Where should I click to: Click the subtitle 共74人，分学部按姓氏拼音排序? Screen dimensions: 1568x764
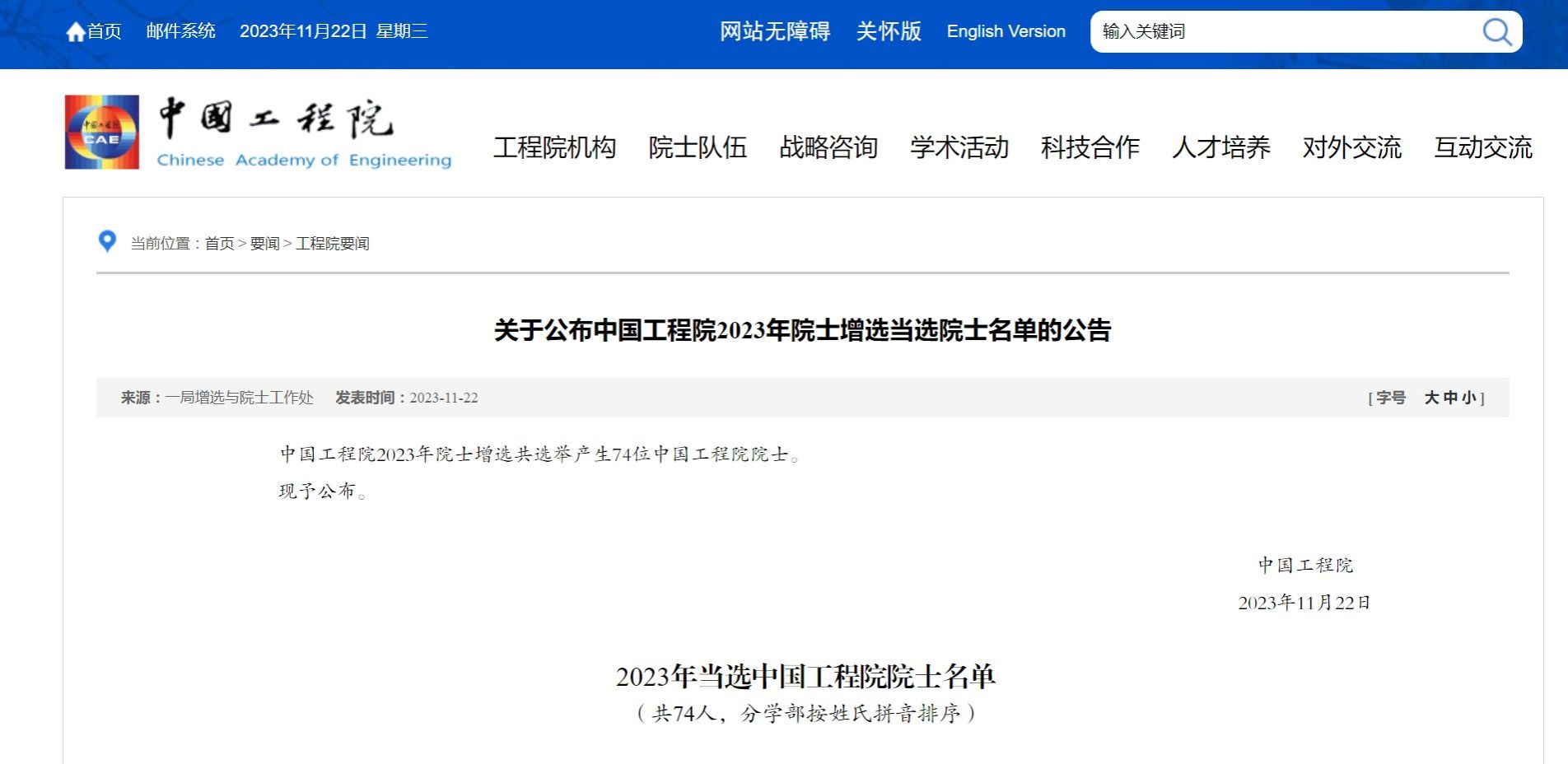tap(806, 713)
